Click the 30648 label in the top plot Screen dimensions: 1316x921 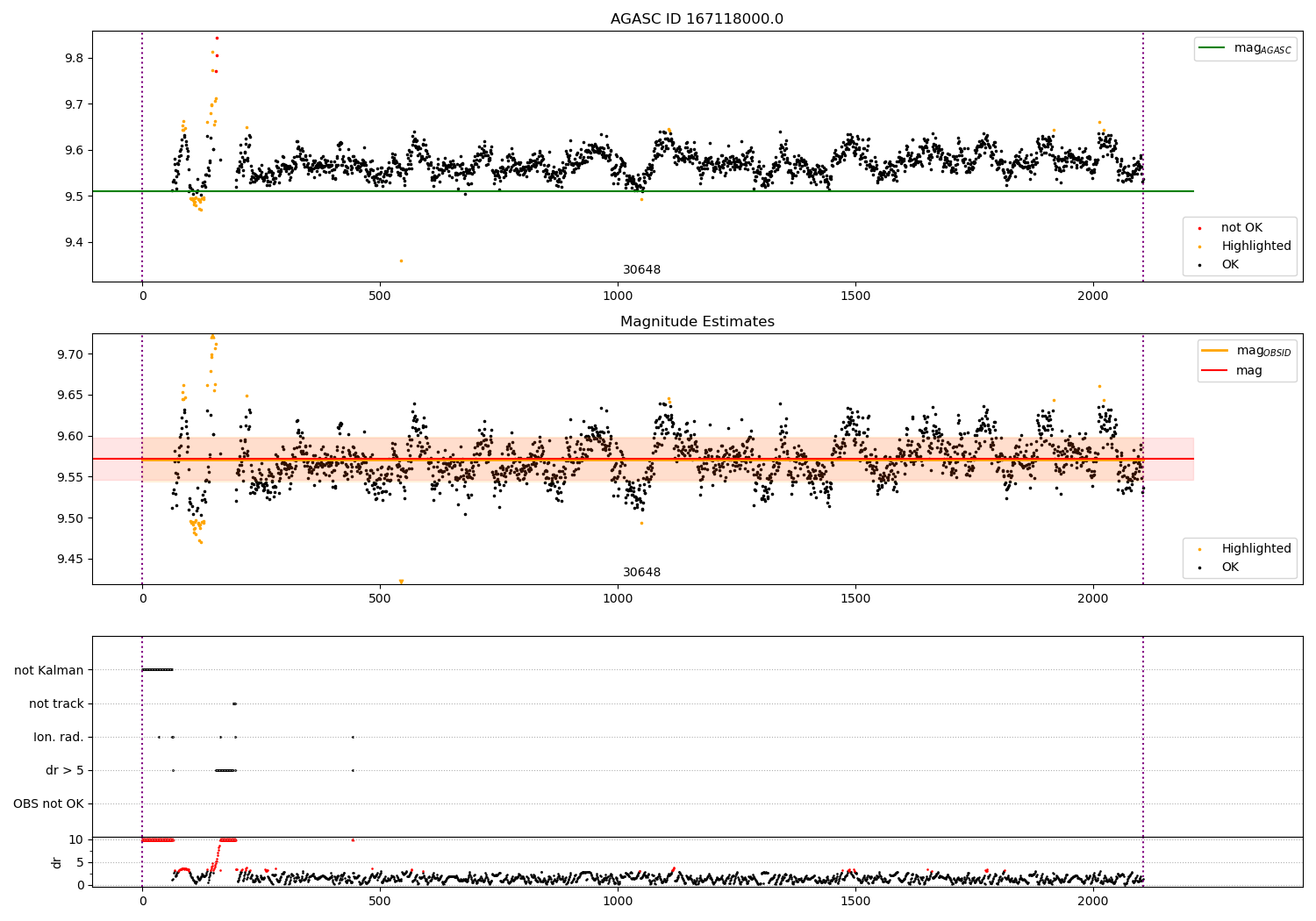(x=641, y=270)
